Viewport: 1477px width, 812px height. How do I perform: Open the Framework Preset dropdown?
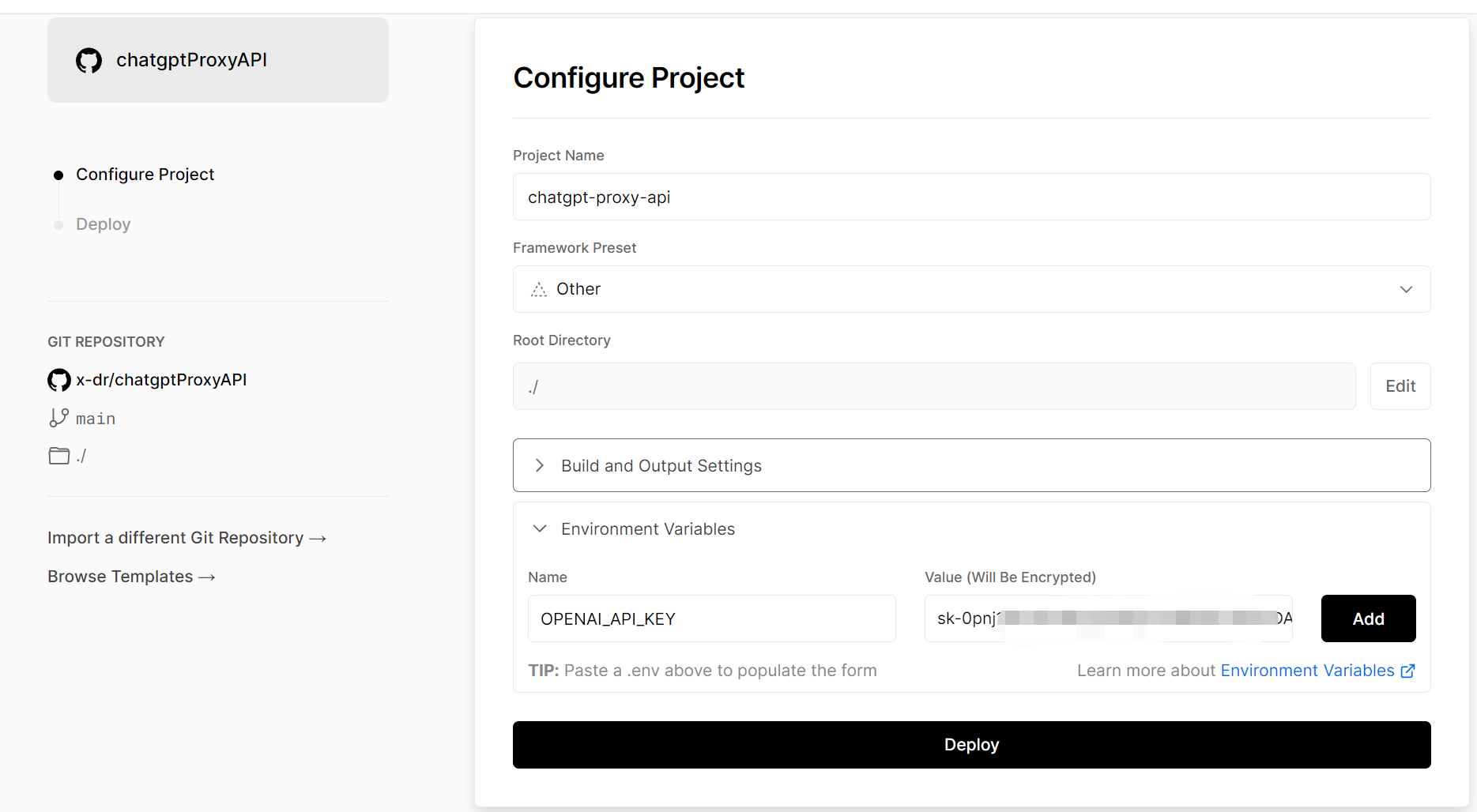[x=971, y=289]
